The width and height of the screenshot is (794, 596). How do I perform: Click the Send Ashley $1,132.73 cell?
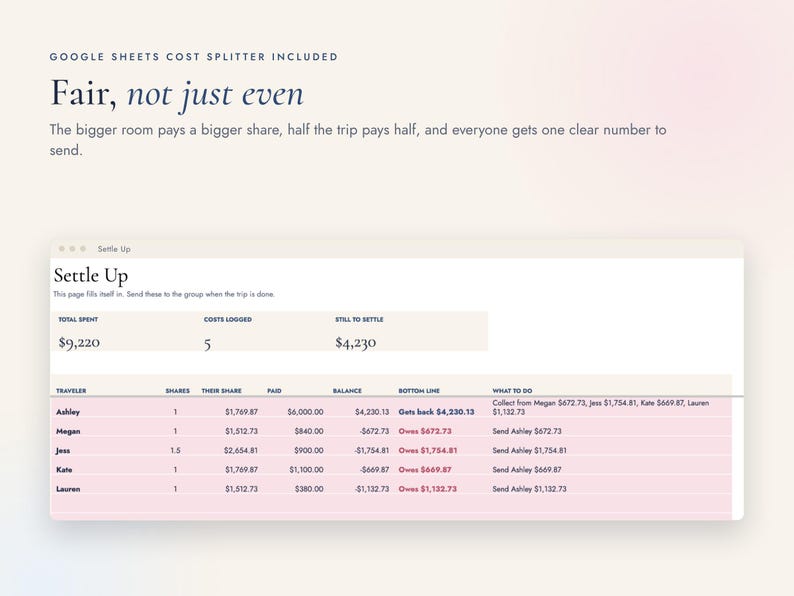pyautogui.click(x=529, y=489)
